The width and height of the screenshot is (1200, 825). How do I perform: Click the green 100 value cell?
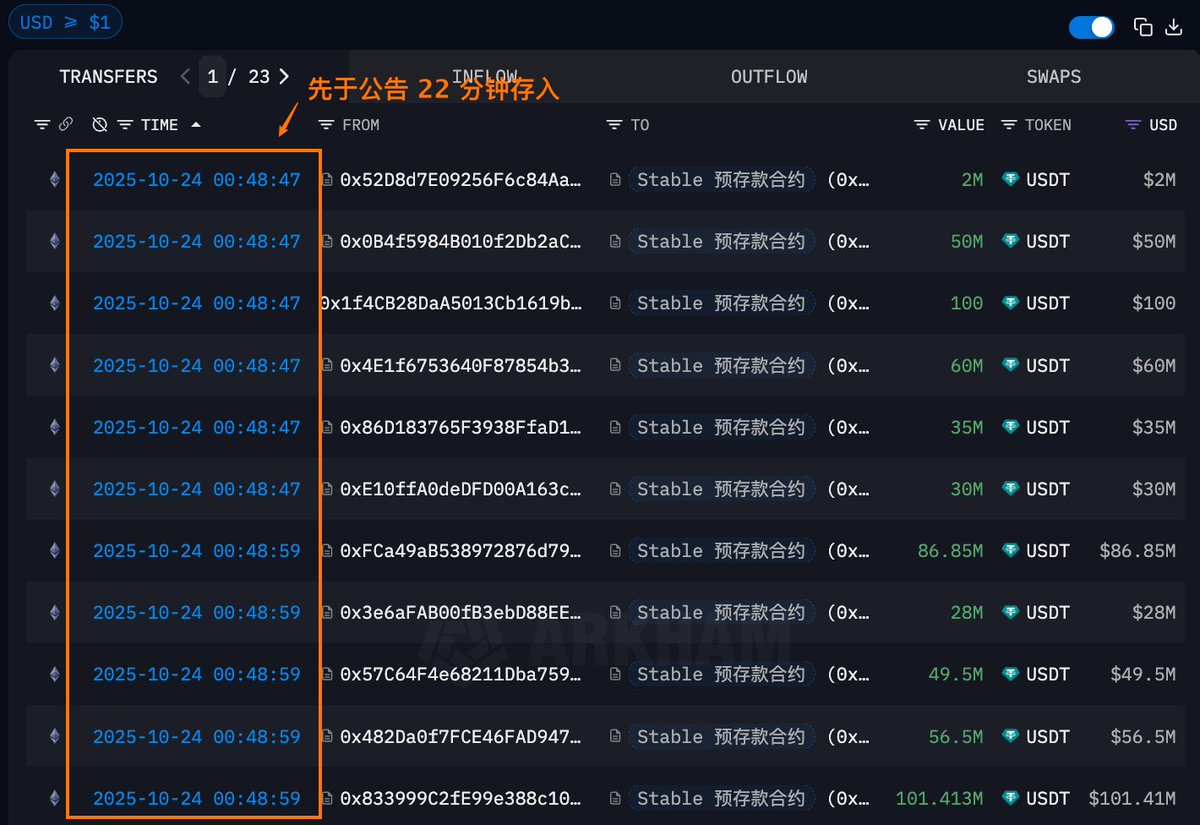pos(967,304)
